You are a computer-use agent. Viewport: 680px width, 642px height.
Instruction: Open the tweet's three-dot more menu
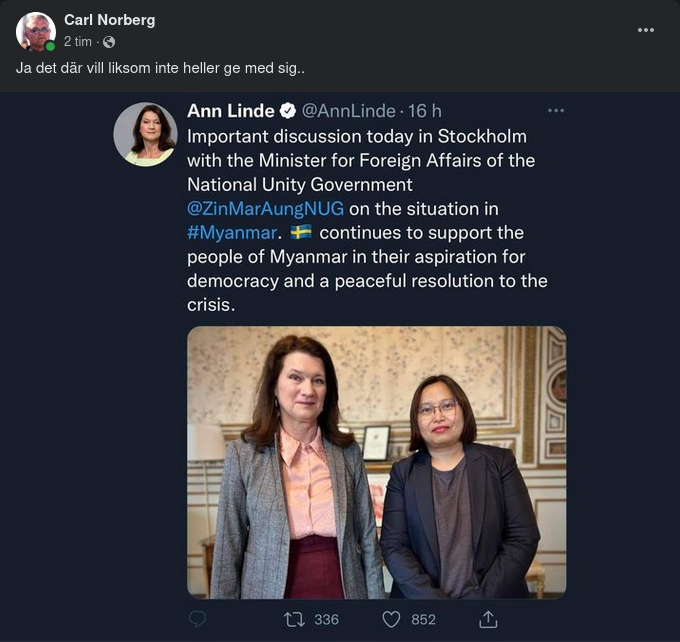[x=555, y=110]
